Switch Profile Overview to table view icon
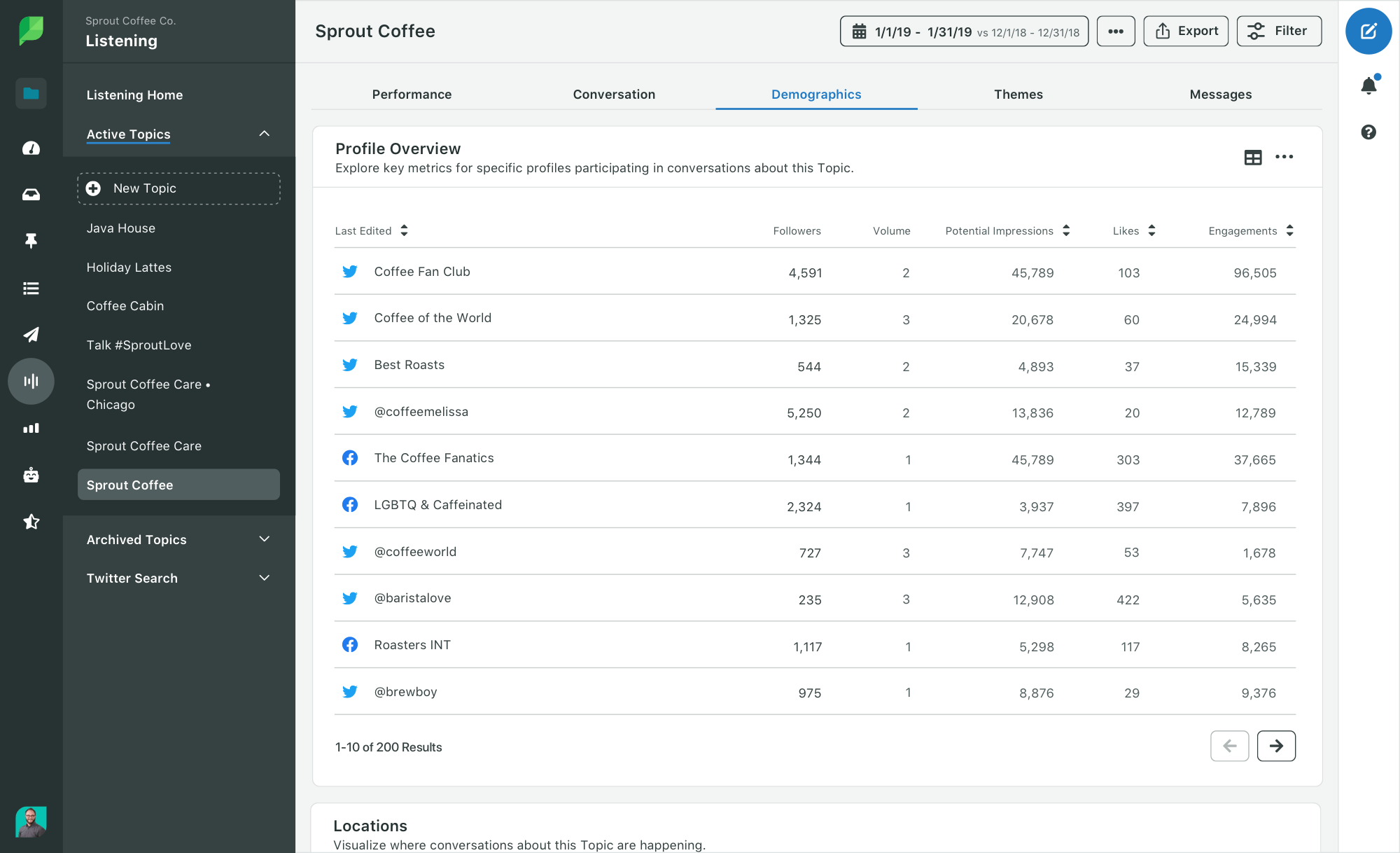1400x853 pixels. [1253, 158]
